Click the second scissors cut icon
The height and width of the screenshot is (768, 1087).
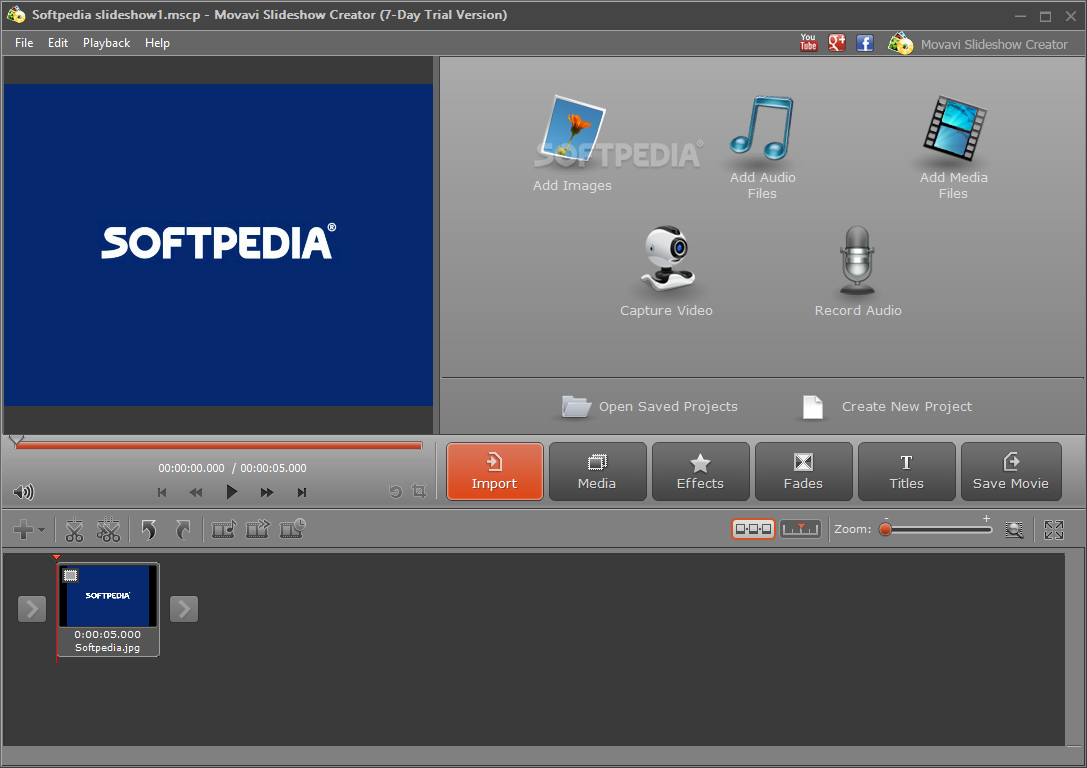108,530
